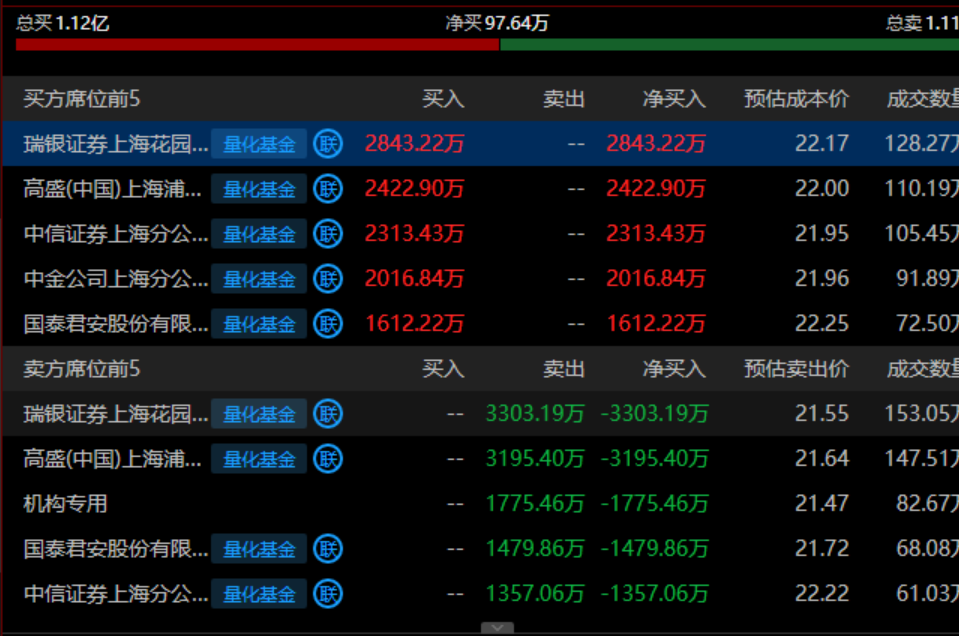Sort seller table by 净买入 column

click(x=674, y=369)
